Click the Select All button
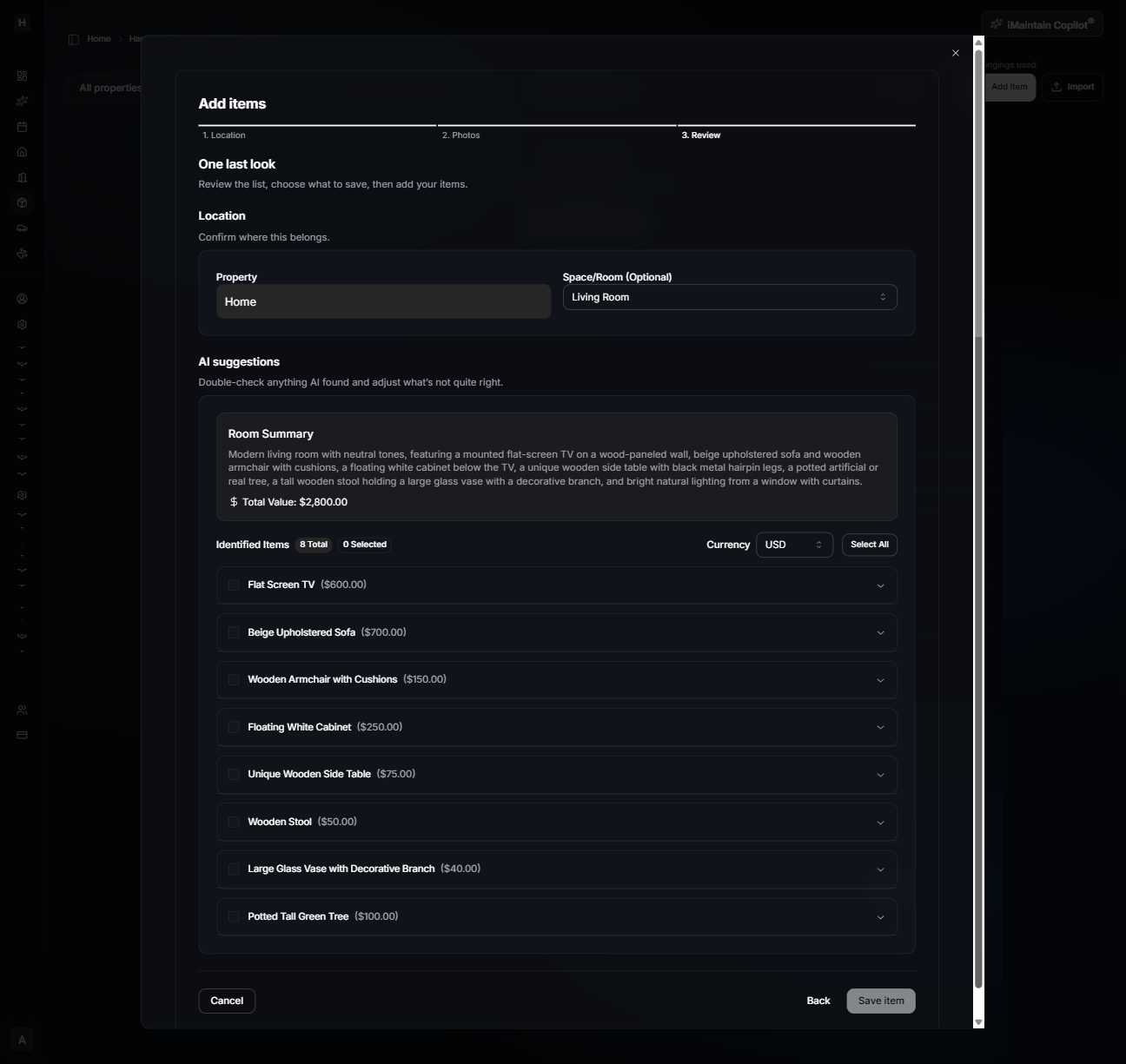Image resolution: width=1126 pixels, height=1064 pixels. coord(869,545)
